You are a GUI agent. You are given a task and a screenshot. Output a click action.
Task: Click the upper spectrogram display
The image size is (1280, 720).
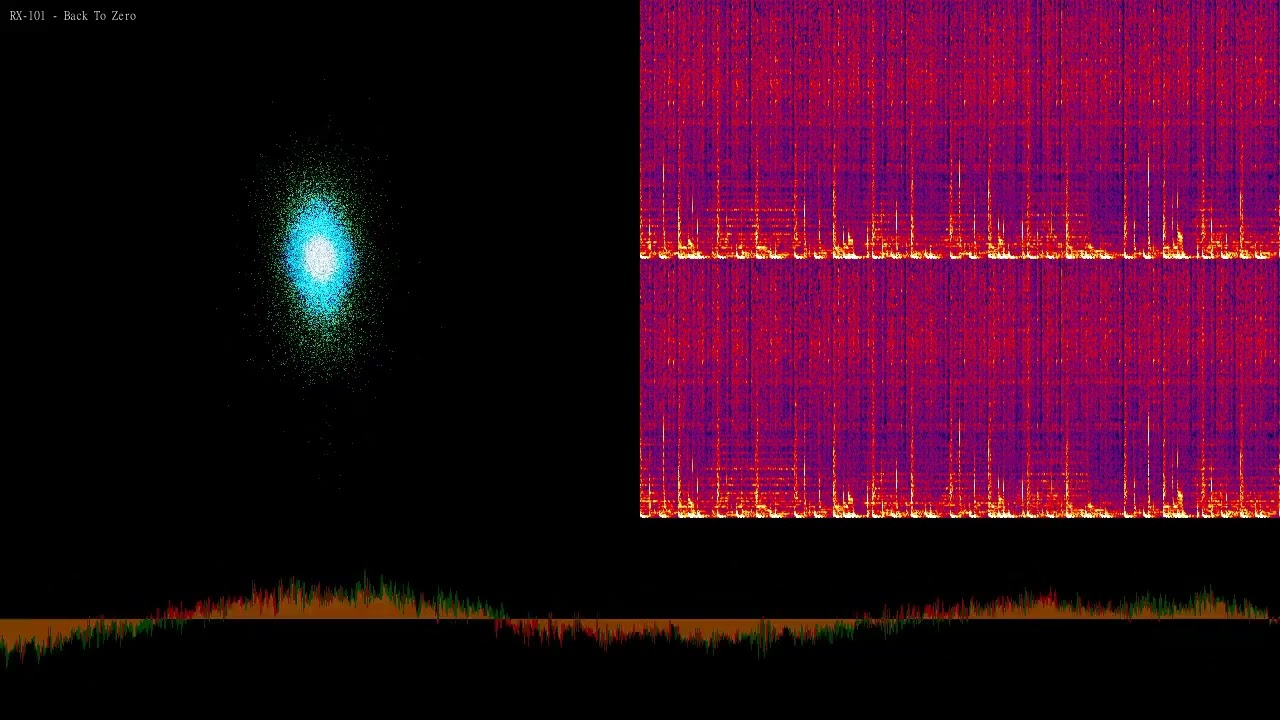point(960,129)
